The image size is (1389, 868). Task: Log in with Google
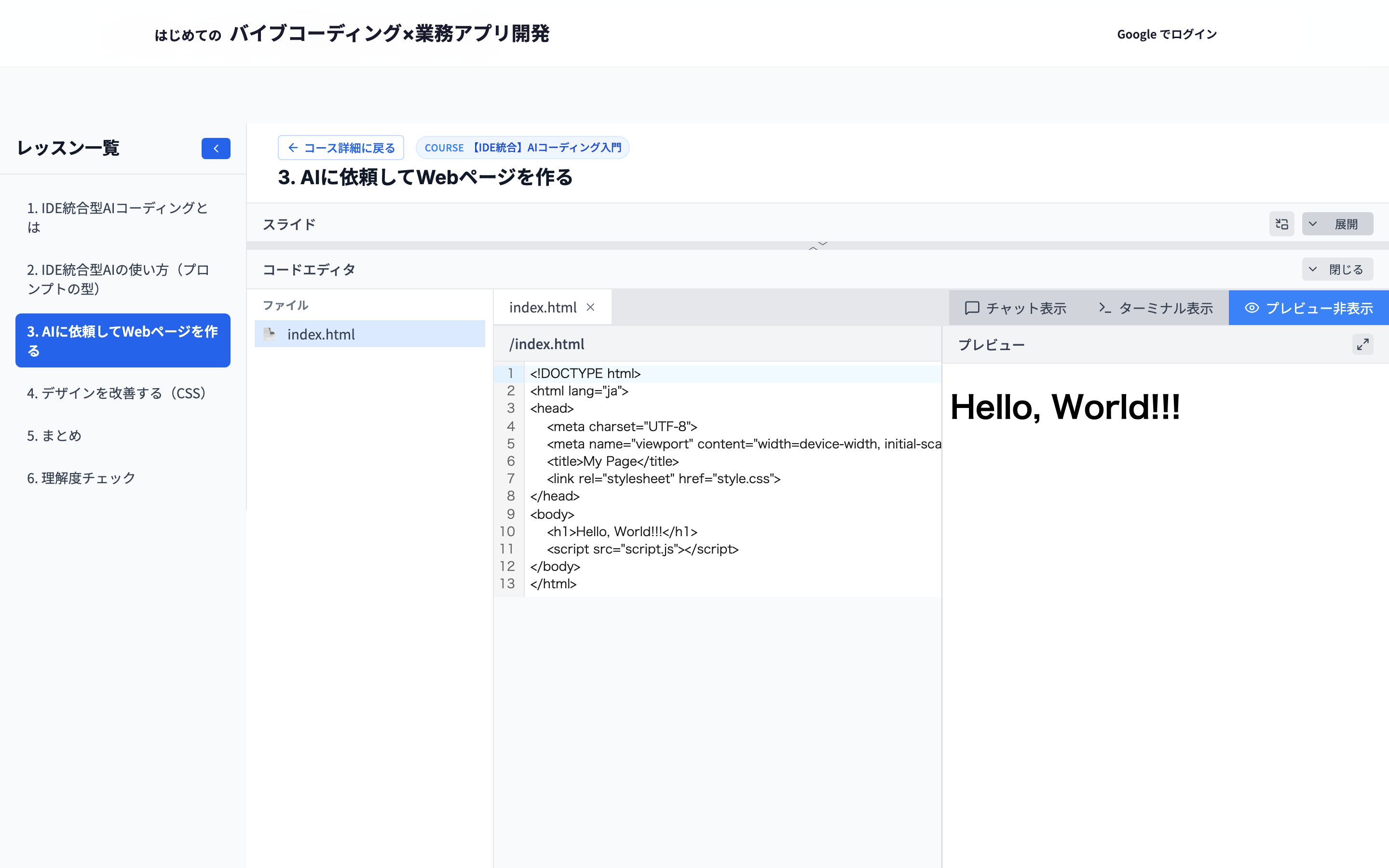[1167, 34]
